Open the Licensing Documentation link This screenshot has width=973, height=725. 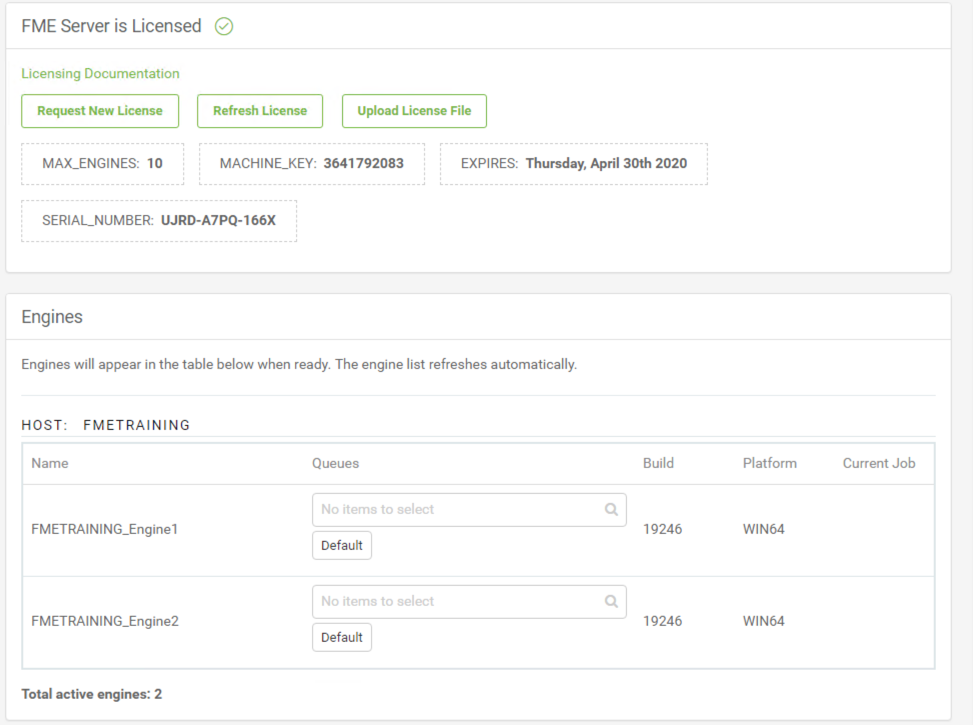[101, 73]
